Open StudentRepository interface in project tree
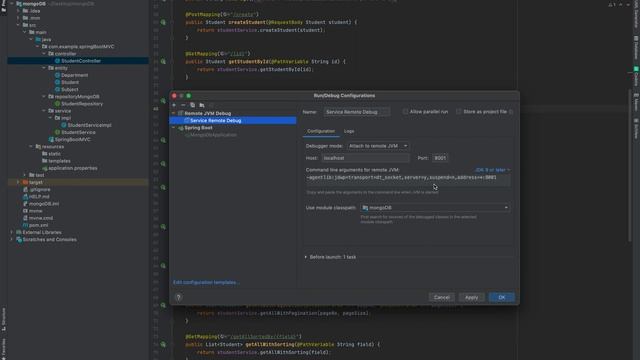 [82, 104]
